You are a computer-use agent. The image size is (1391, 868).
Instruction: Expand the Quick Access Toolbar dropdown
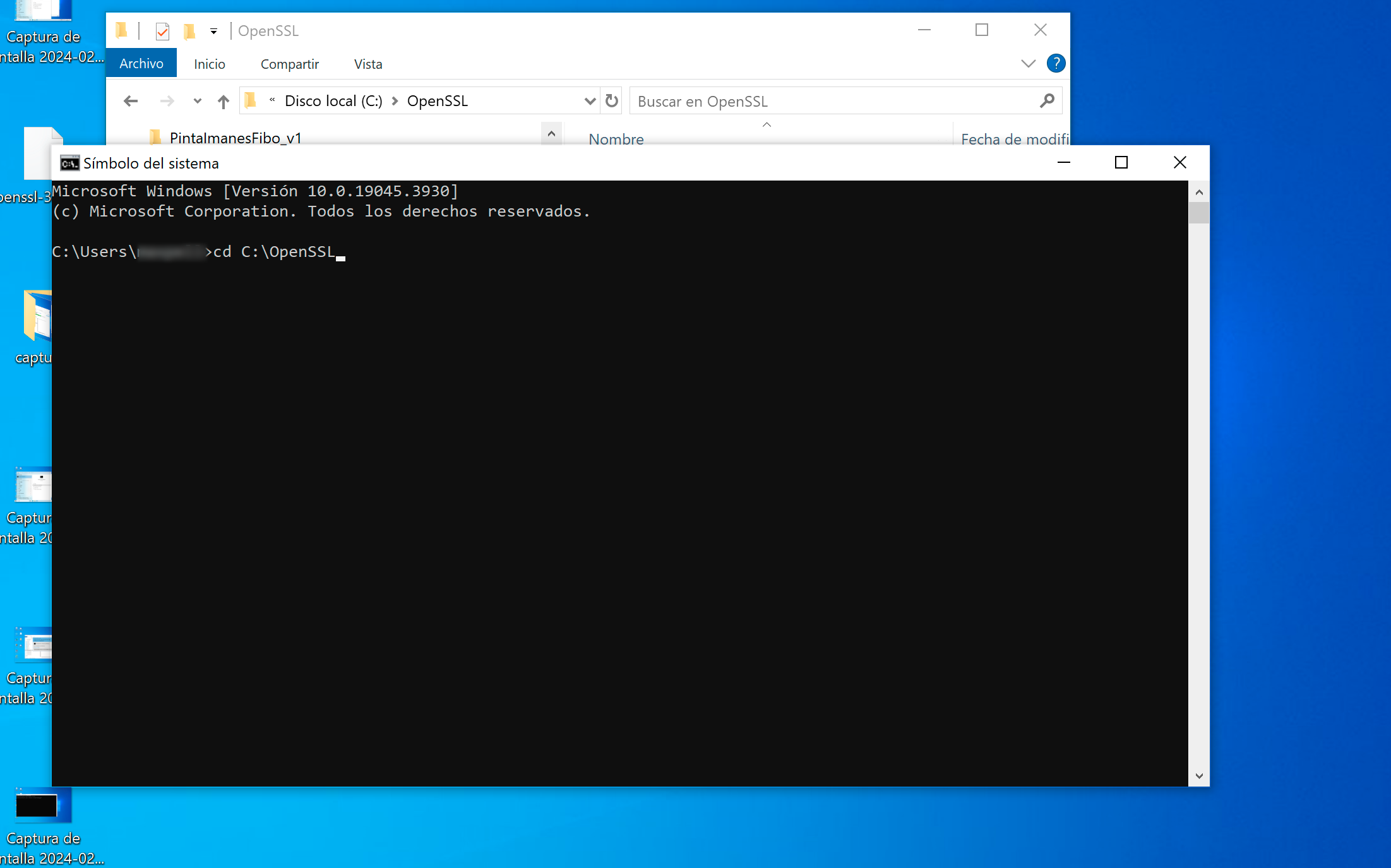click(213, 31)
